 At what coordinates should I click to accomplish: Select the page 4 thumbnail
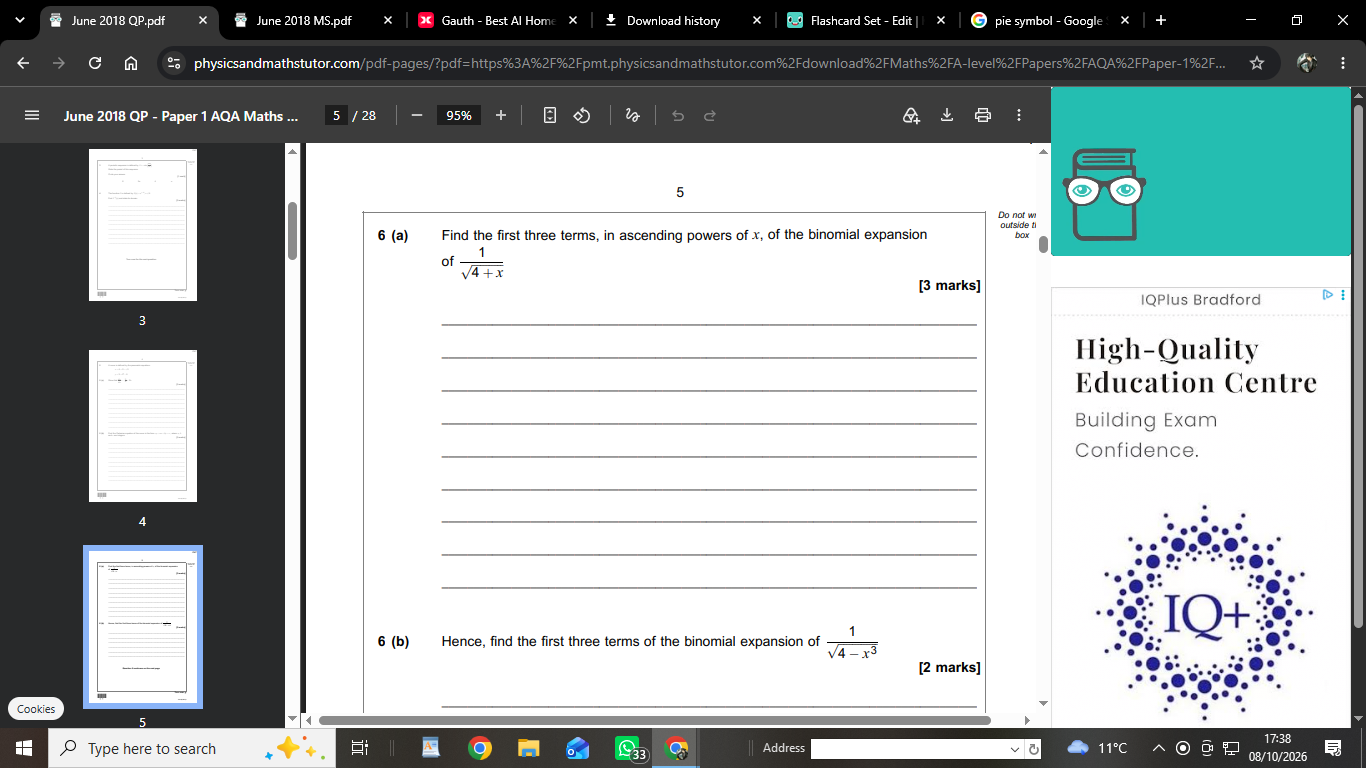click(143, 426)
